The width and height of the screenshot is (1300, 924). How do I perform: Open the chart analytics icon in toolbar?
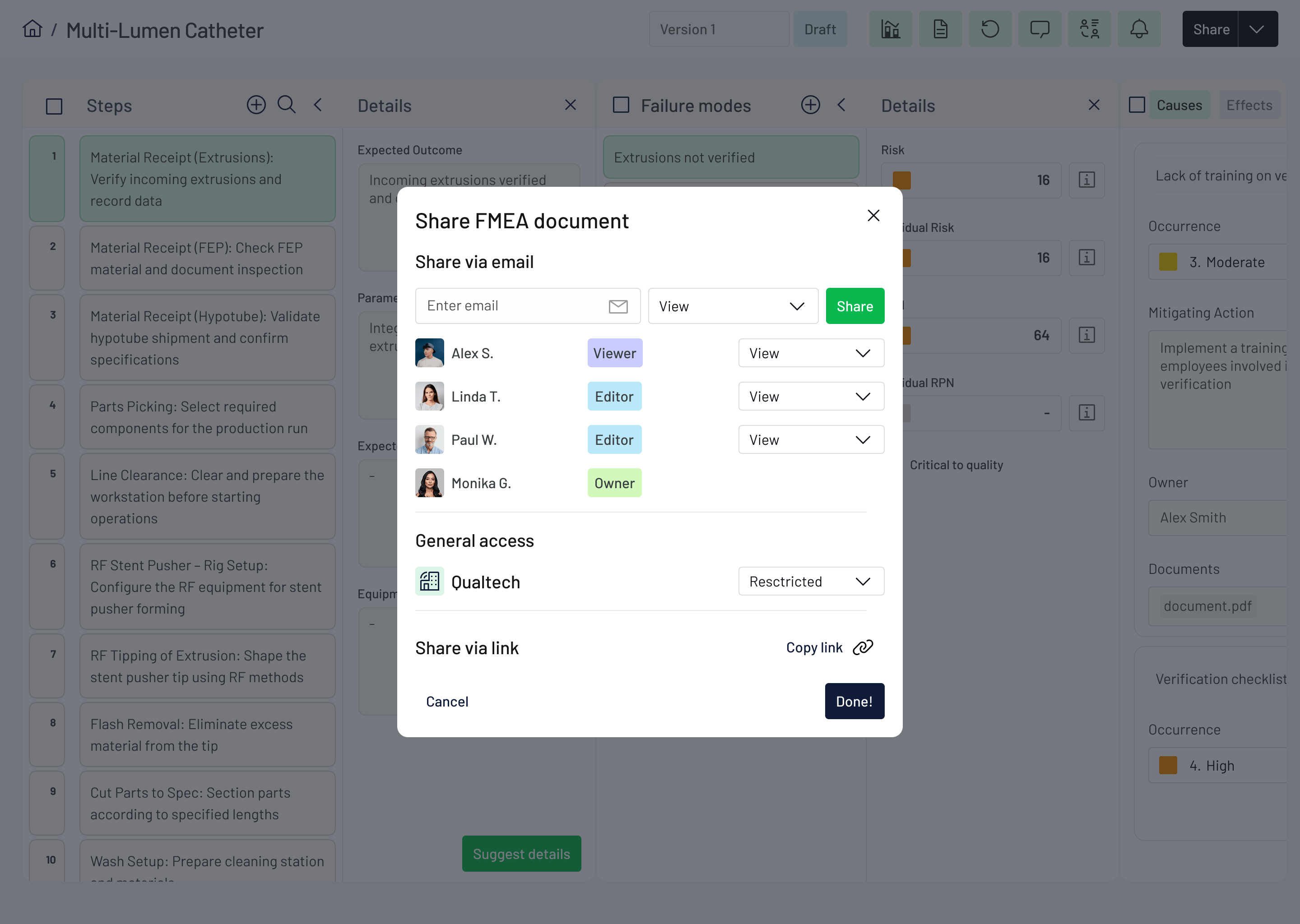pyautogui.click(x=890, y=29)
